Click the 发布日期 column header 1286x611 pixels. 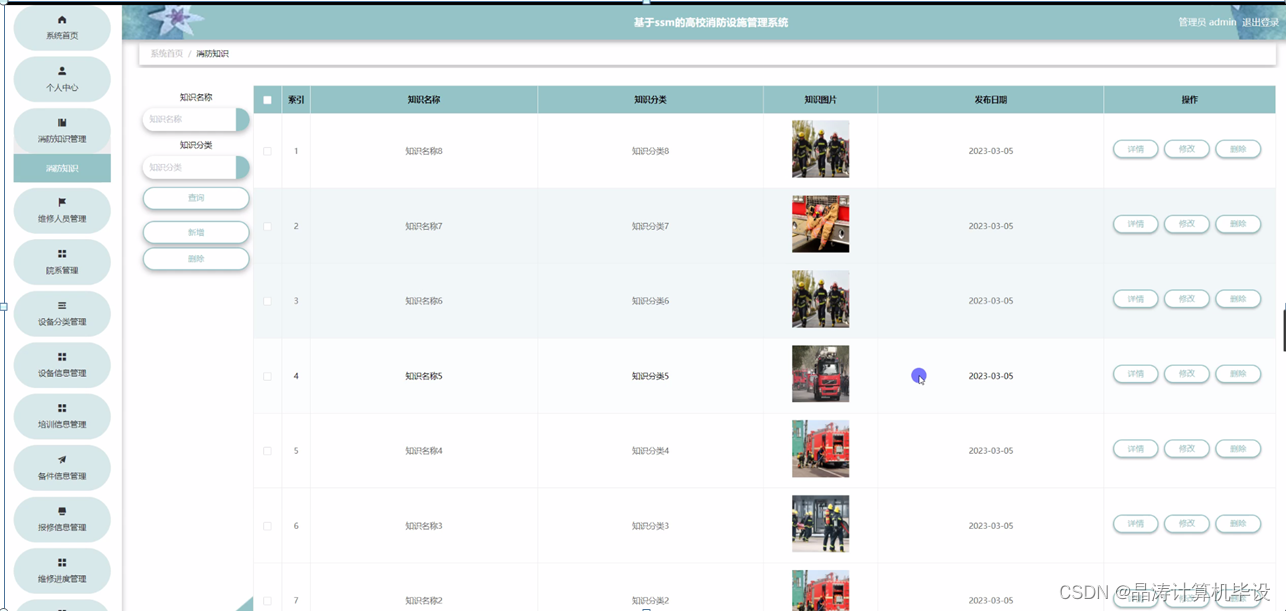coord(991,100)
